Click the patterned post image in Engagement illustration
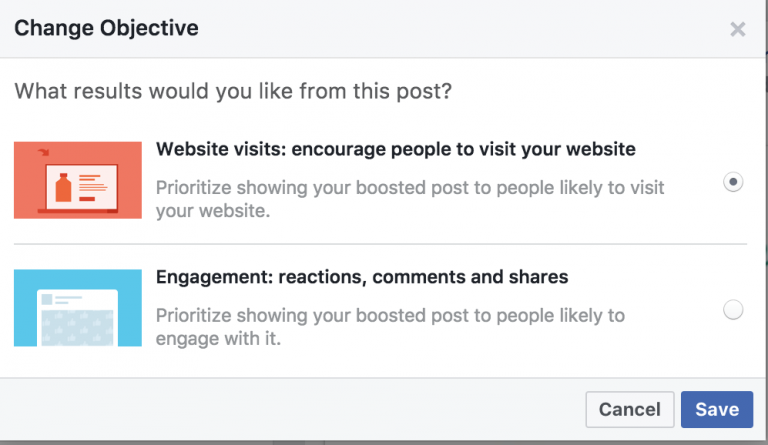Image resolution: width=768 pixels, height=445 pixels. [x=78, y=329]
